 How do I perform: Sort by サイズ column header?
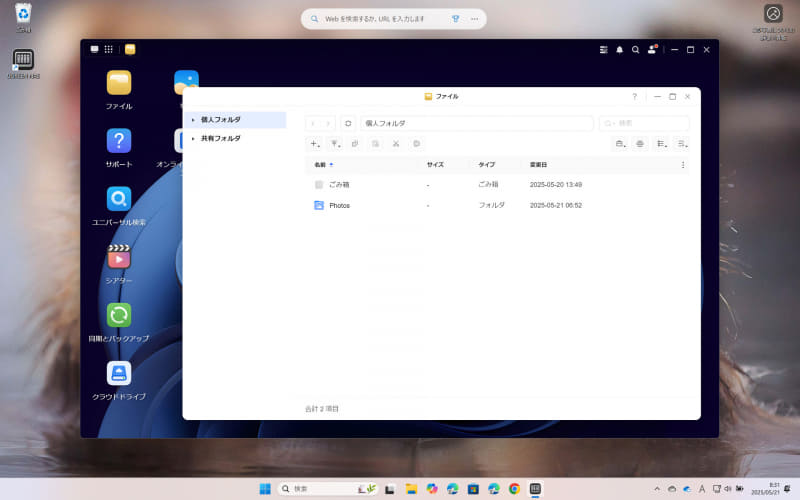[435, 165]
